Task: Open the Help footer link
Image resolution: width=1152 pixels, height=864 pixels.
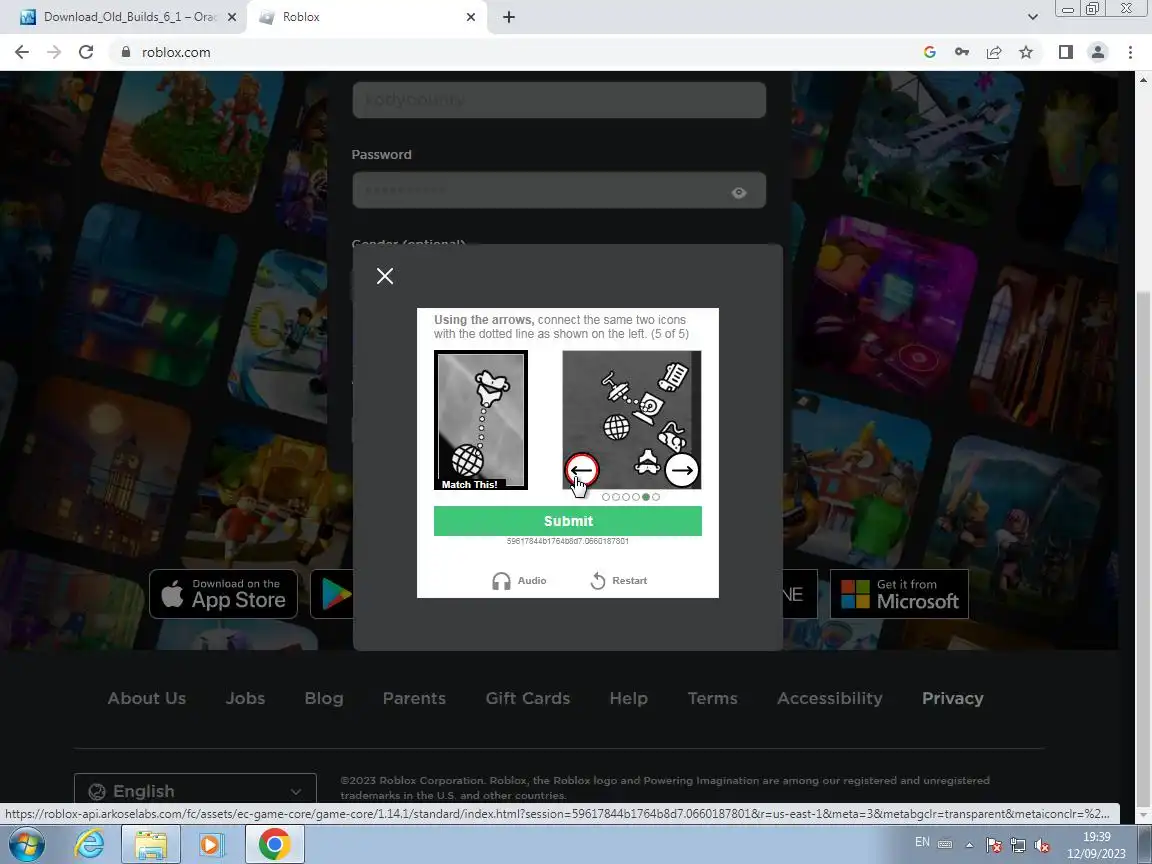Action: (629, 698)
